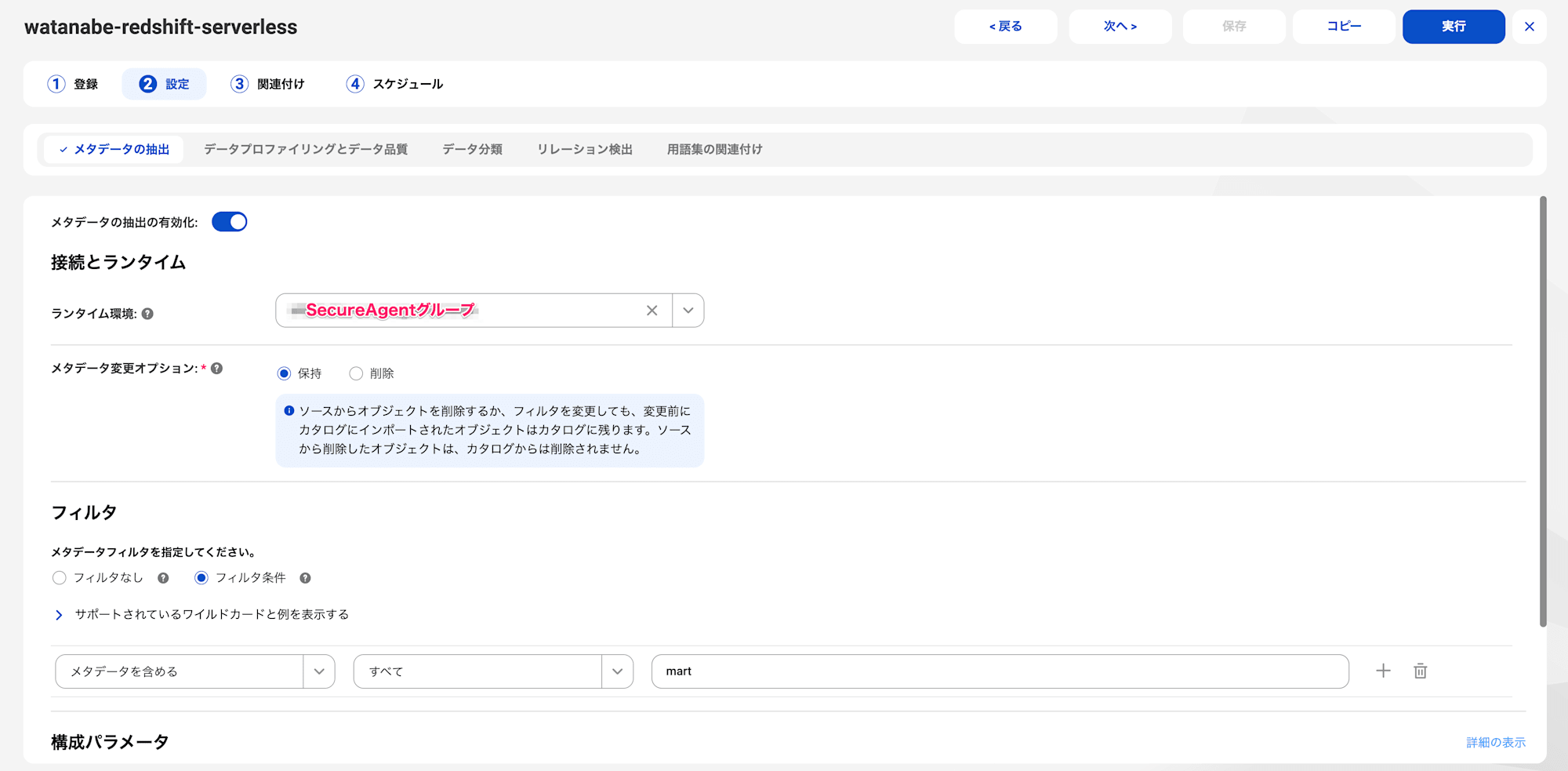The height and width of the screenshot is (771, 1568).
Task: Click the mart filter value field
Action: (1000, 671)
